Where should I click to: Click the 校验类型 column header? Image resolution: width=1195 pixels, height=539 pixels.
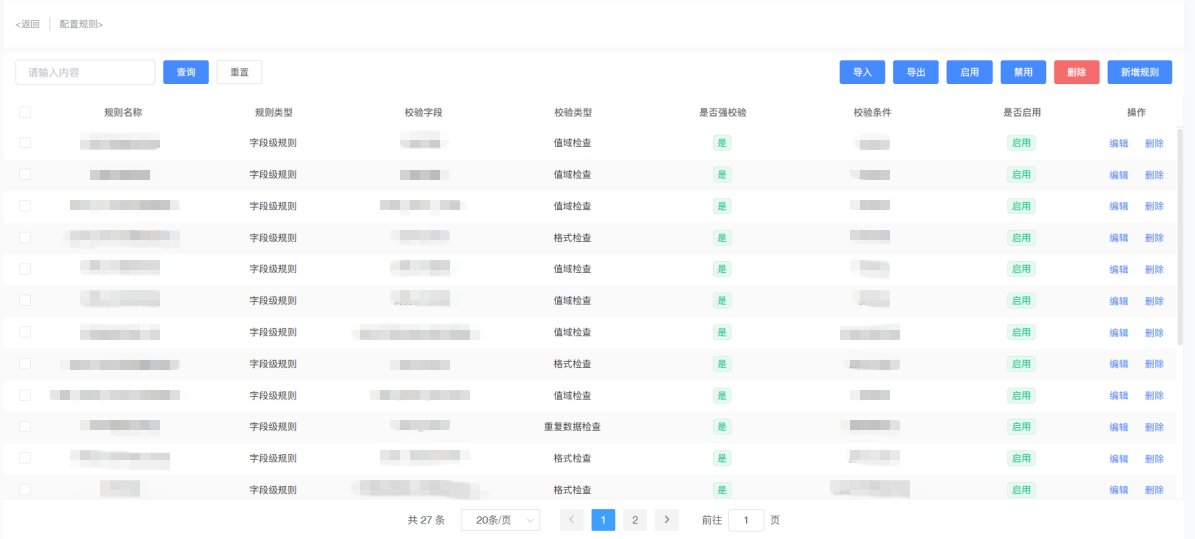click(572, 112)
